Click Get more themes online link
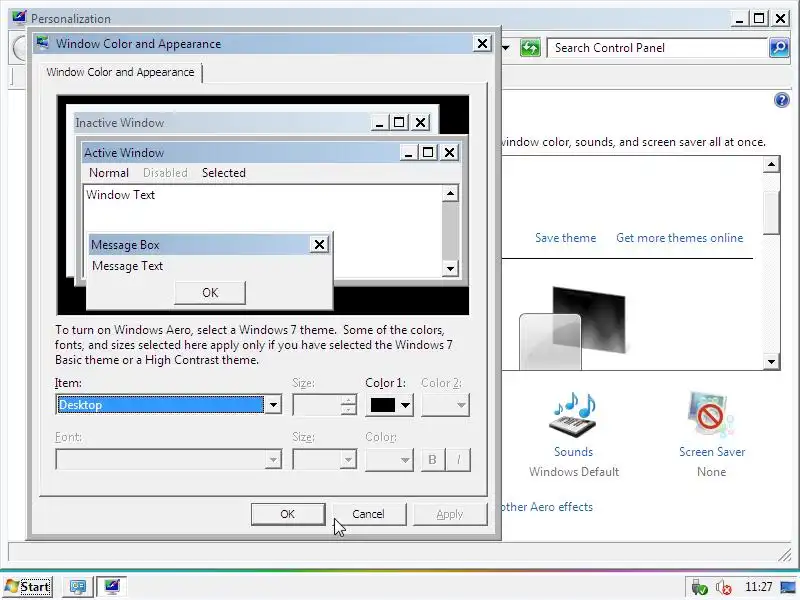The height and width of the screenshot is (600, 800). click(680, 238)
